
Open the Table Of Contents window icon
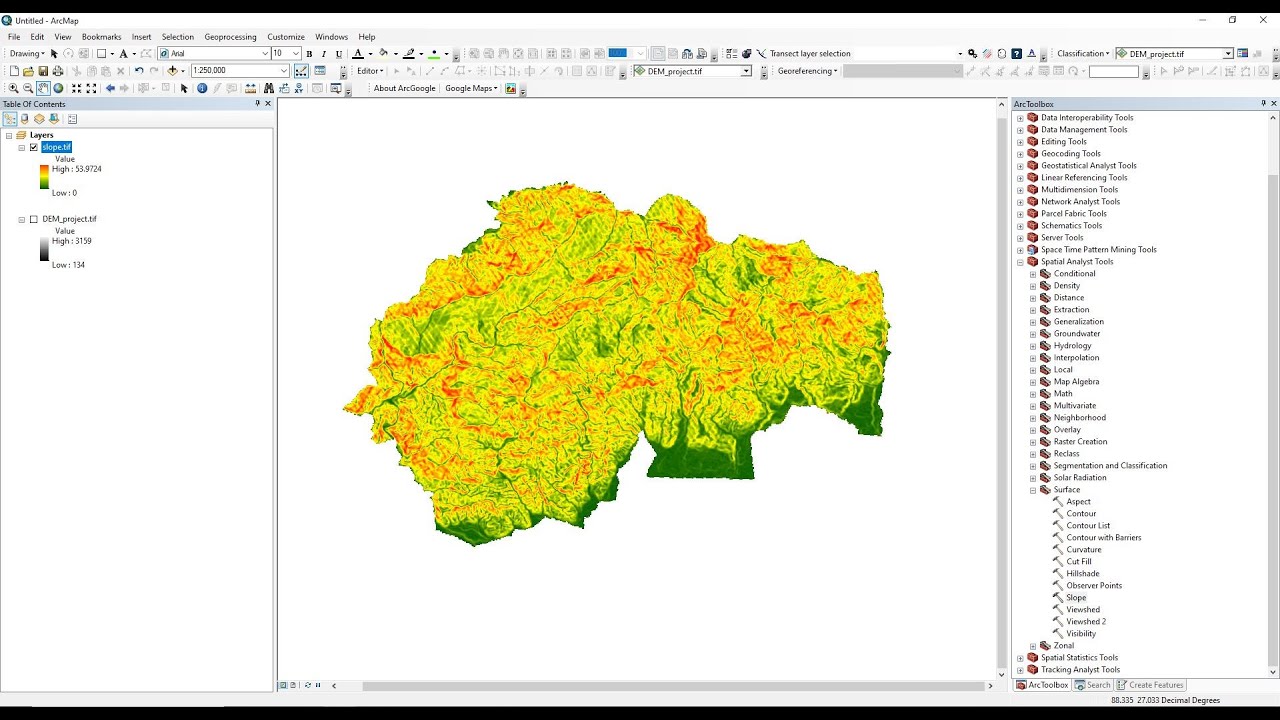pyautogui.click(x=320, y=71)
